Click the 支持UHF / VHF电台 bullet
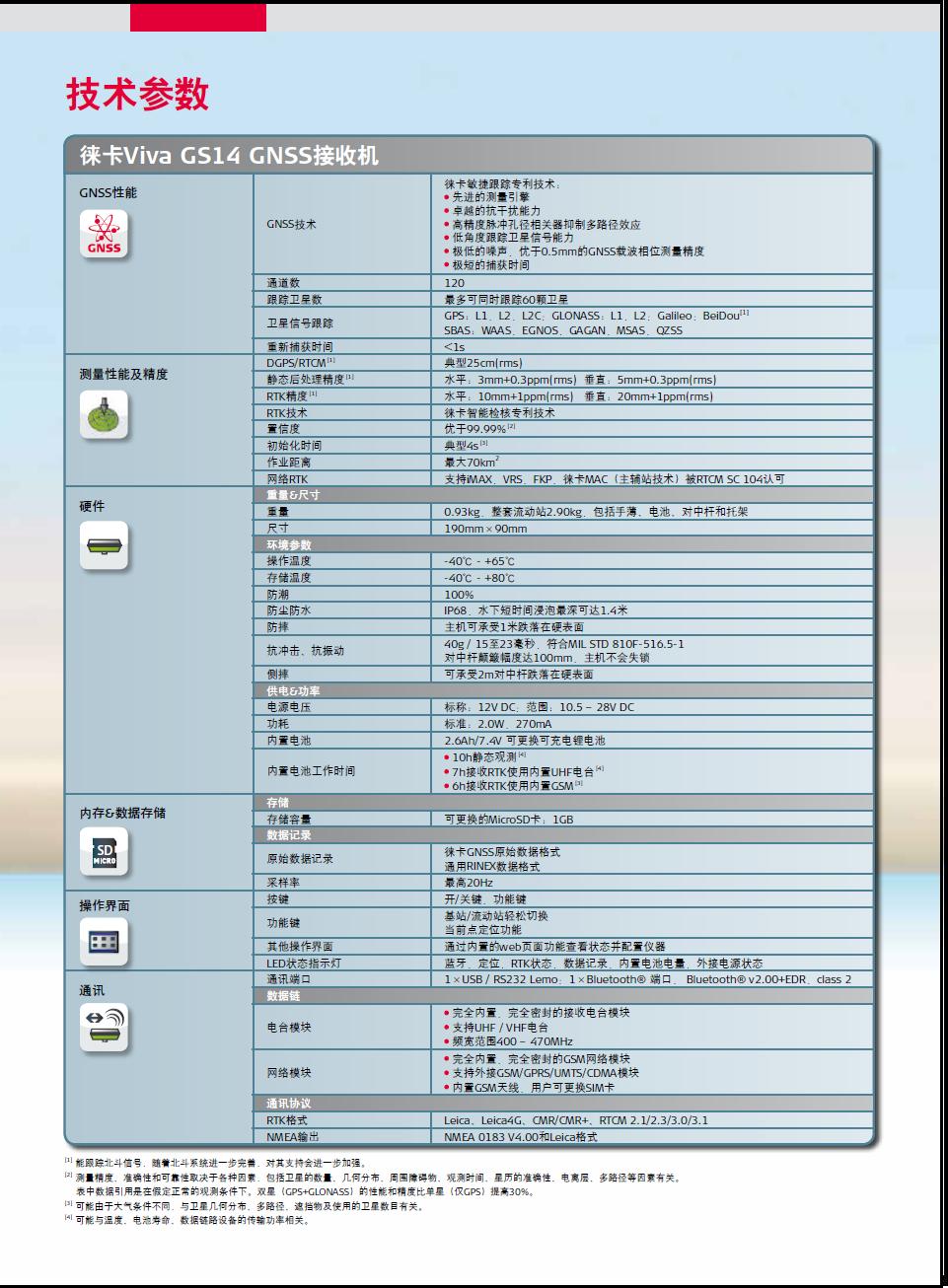The width and height of the screenshot is (948, 1288). click(x=495, y=1028)
